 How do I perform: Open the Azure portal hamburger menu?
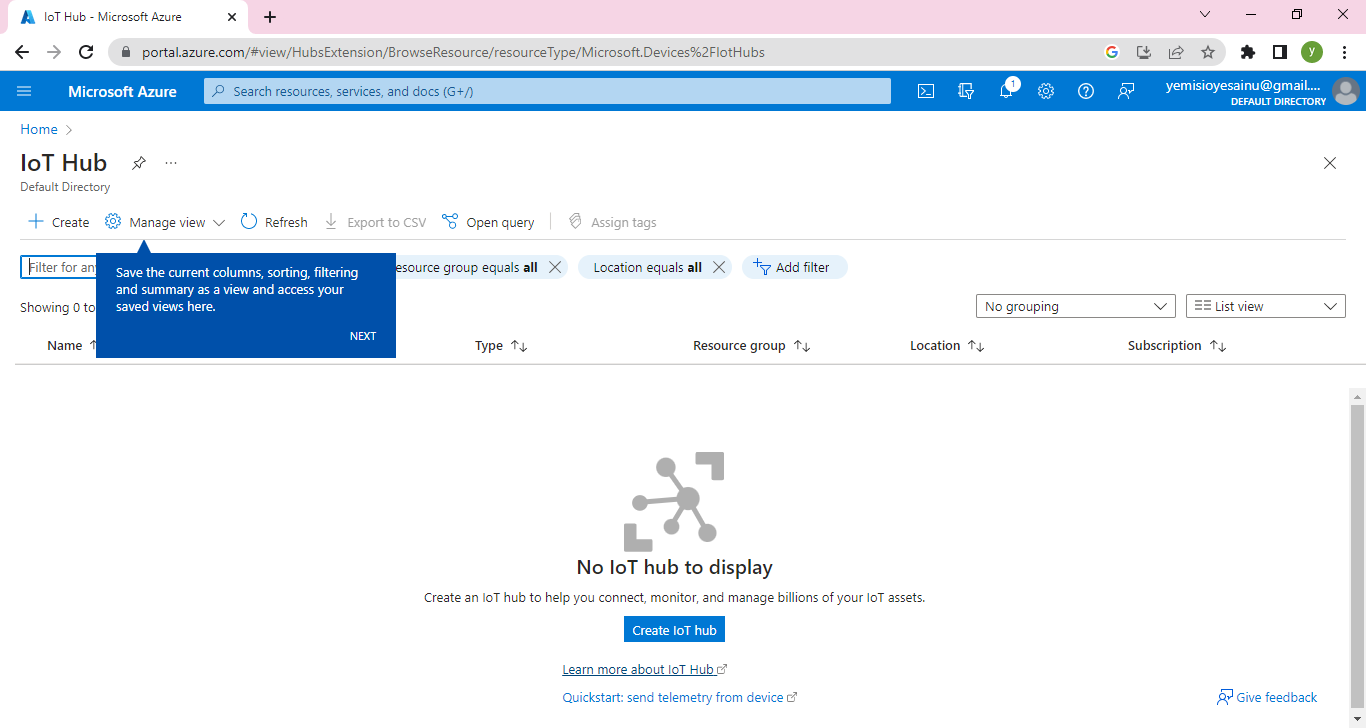point(25,91)
